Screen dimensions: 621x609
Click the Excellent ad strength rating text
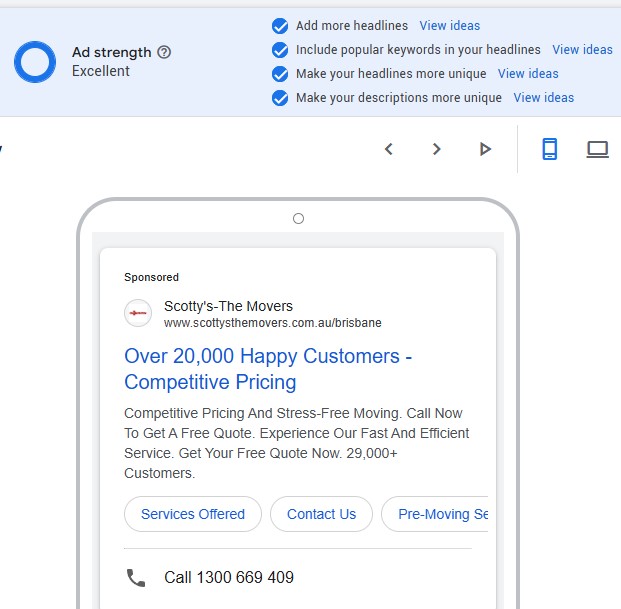[x=101, y=71]
